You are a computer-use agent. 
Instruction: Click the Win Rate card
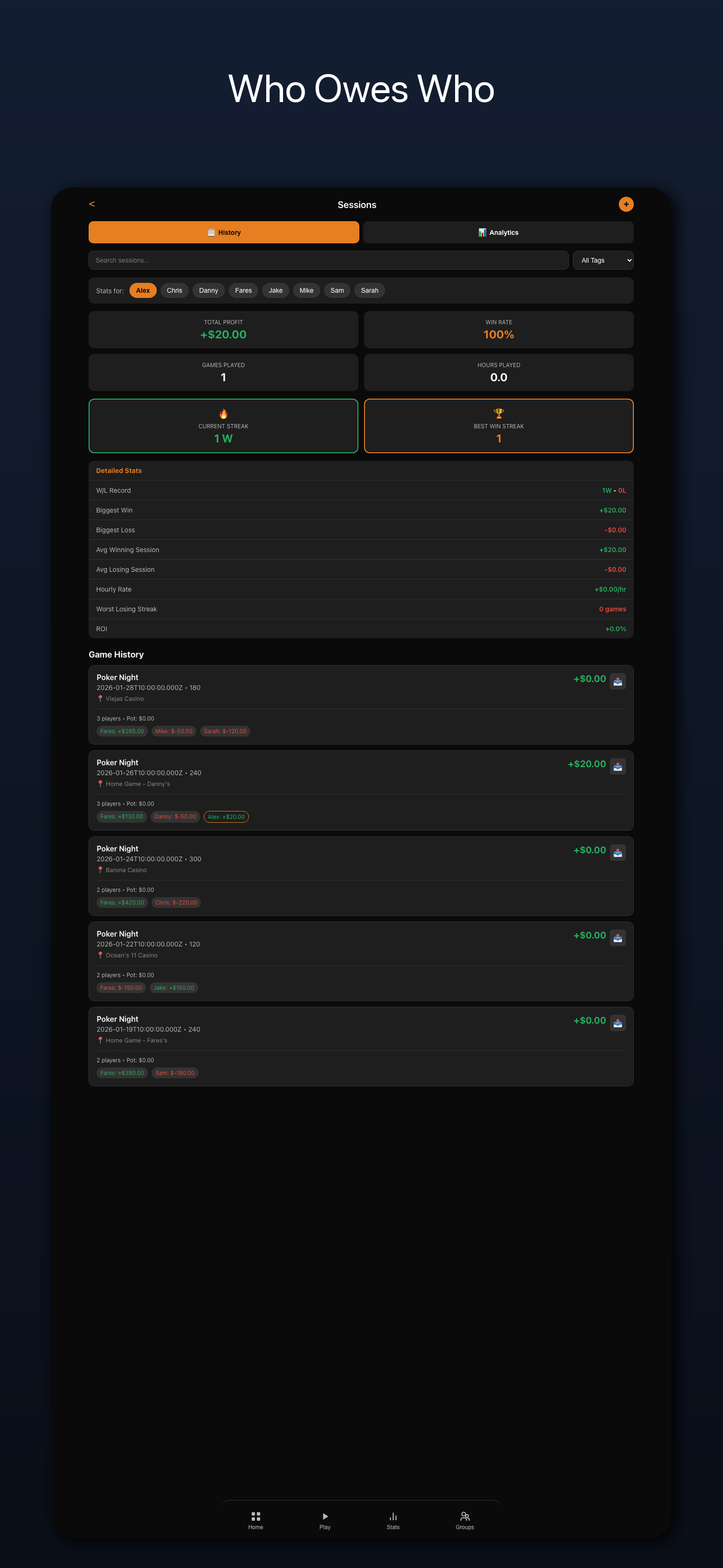click(x=498, y=330)
